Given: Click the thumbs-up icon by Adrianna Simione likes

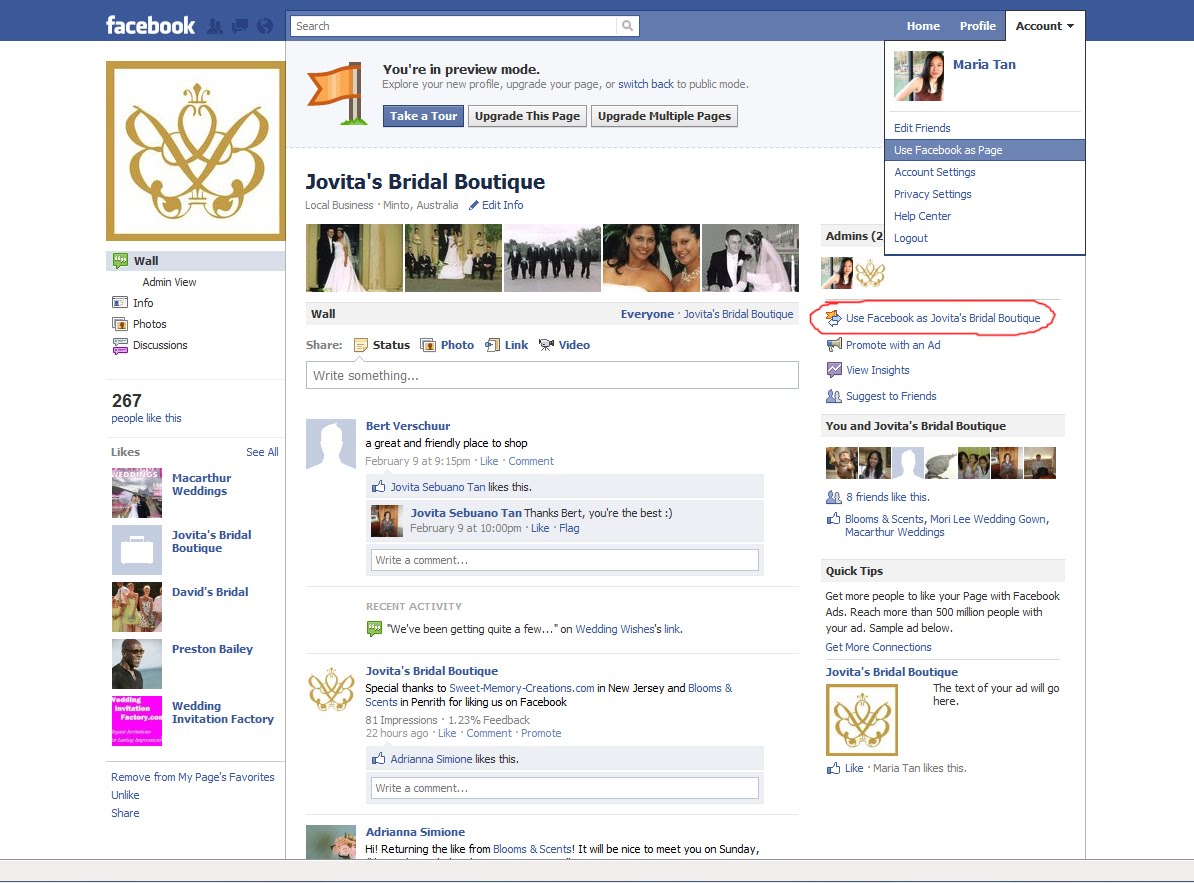Looking at the screenshot, I should (378, 758).
